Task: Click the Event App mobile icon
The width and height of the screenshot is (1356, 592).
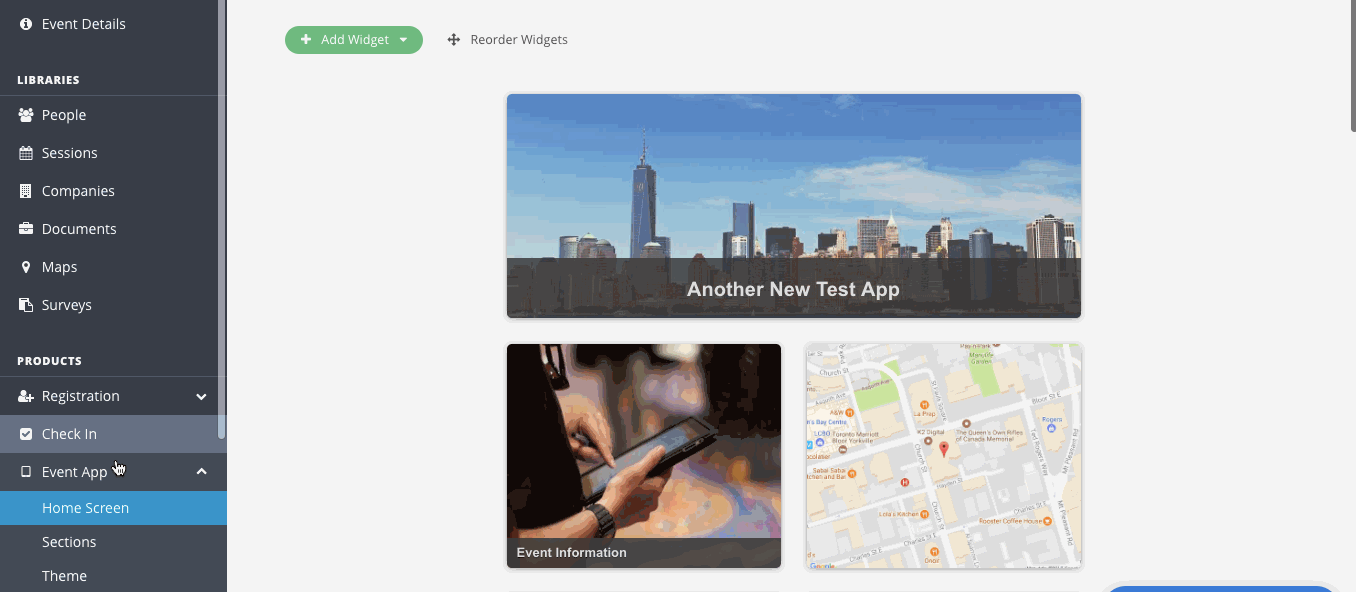Action: 26,472
